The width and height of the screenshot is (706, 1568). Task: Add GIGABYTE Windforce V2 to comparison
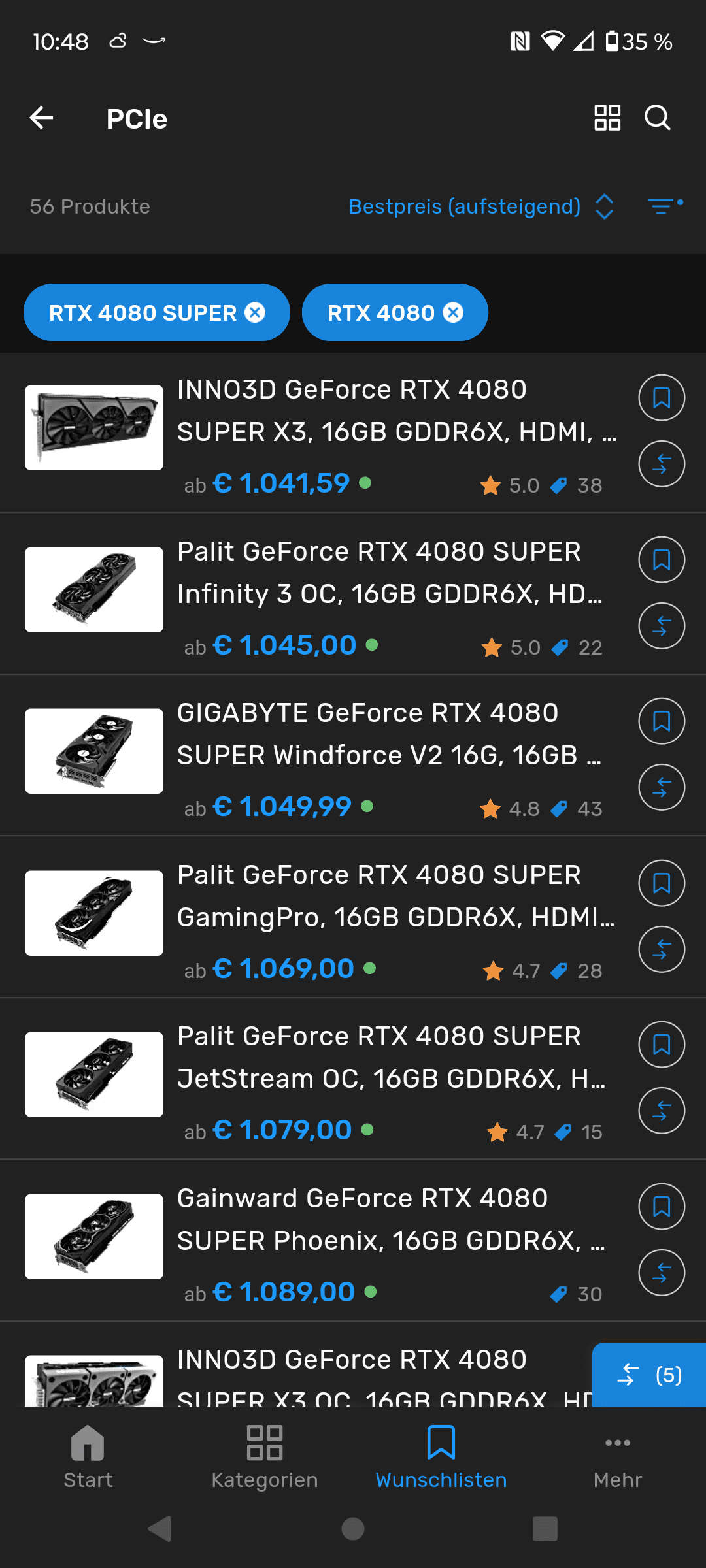662,787
